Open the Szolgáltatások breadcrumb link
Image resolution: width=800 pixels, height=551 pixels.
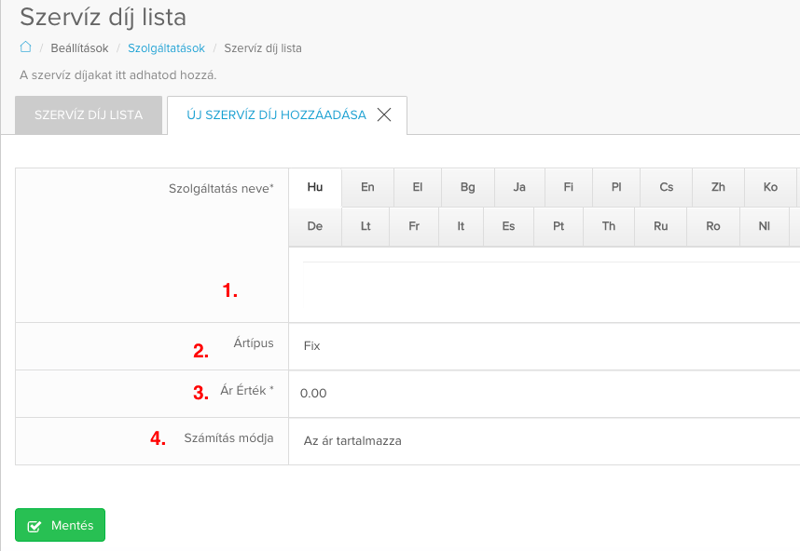tap(166, 48)
